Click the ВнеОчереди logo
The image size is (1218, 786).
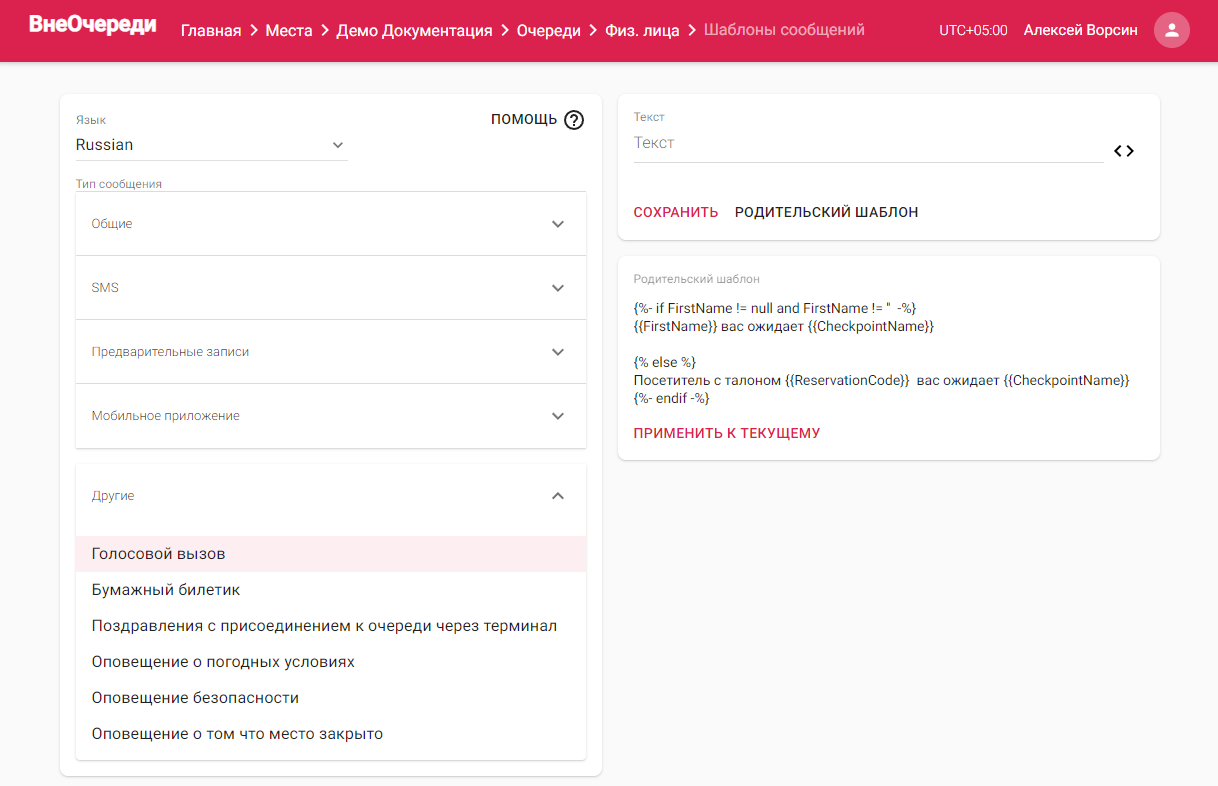click(x=92, y=26)
